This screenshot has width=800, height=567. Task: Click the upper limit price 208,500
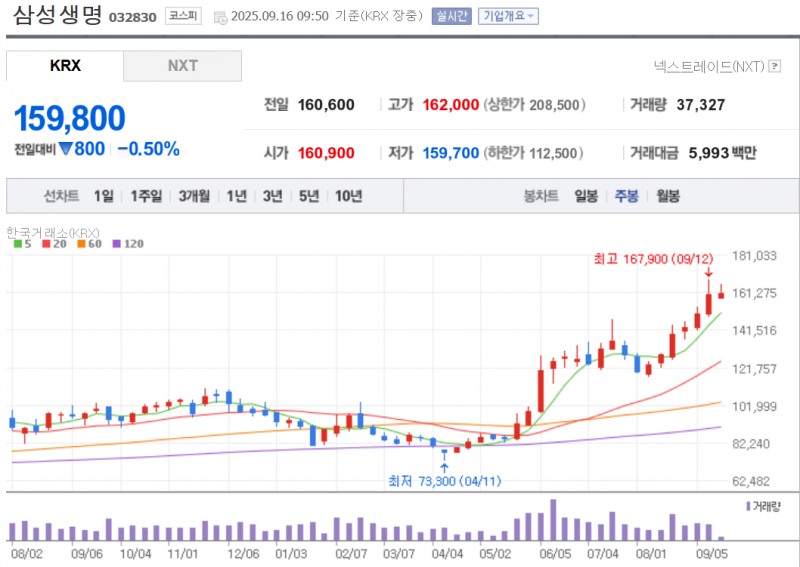(x=555, y=105)
